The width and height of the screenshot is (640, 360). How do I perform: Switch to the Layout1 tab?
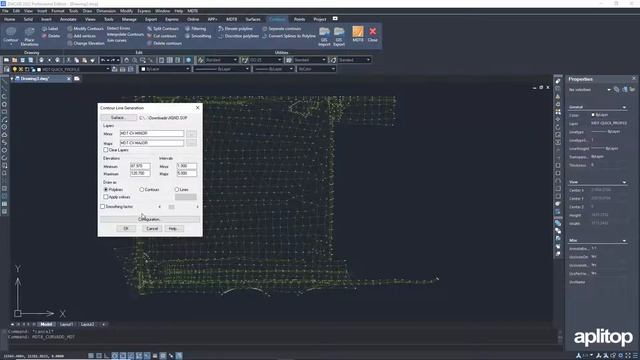[66, 324]
